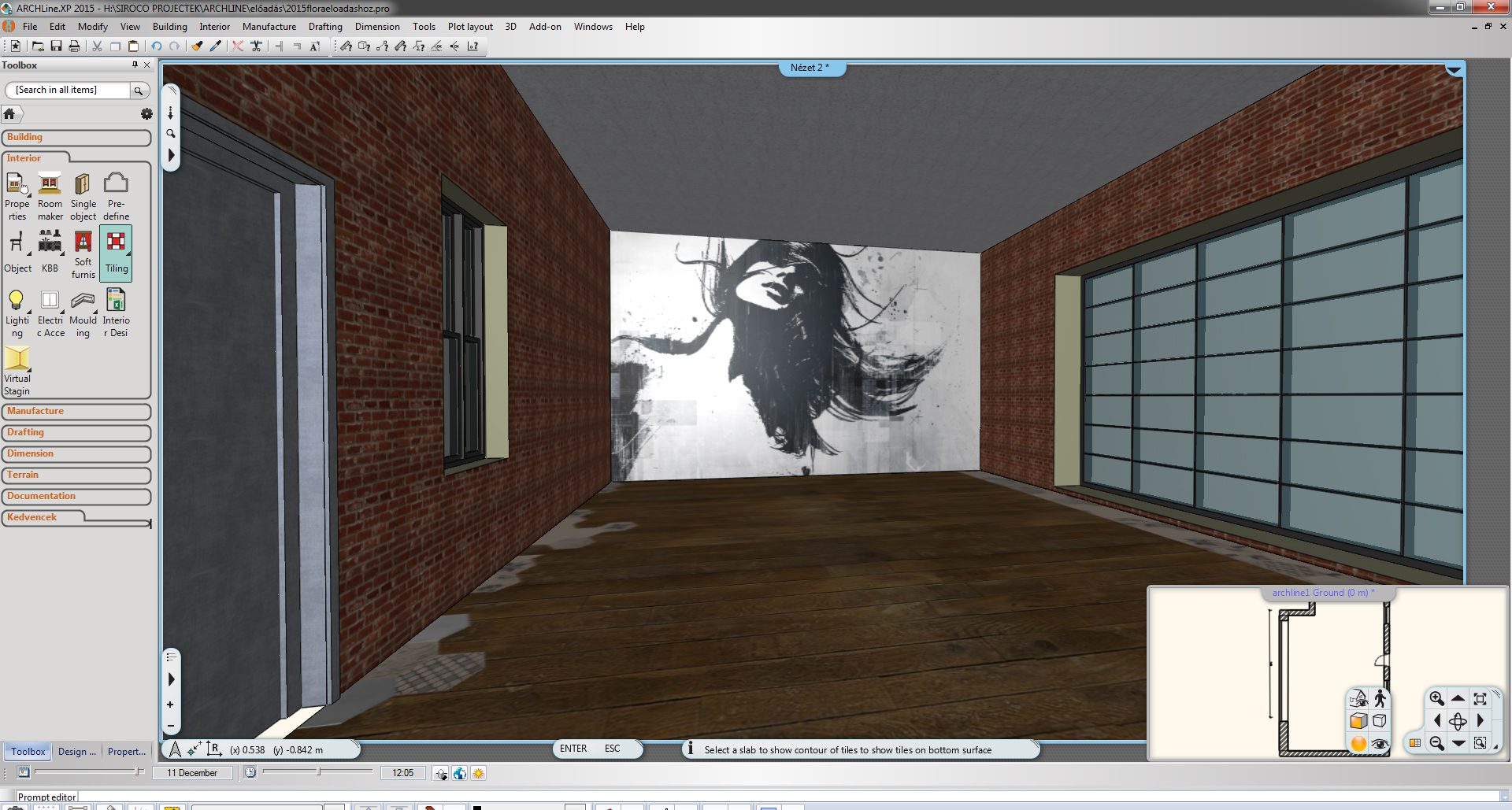
Task: Open the Interior menu
Action: [214, 27]
